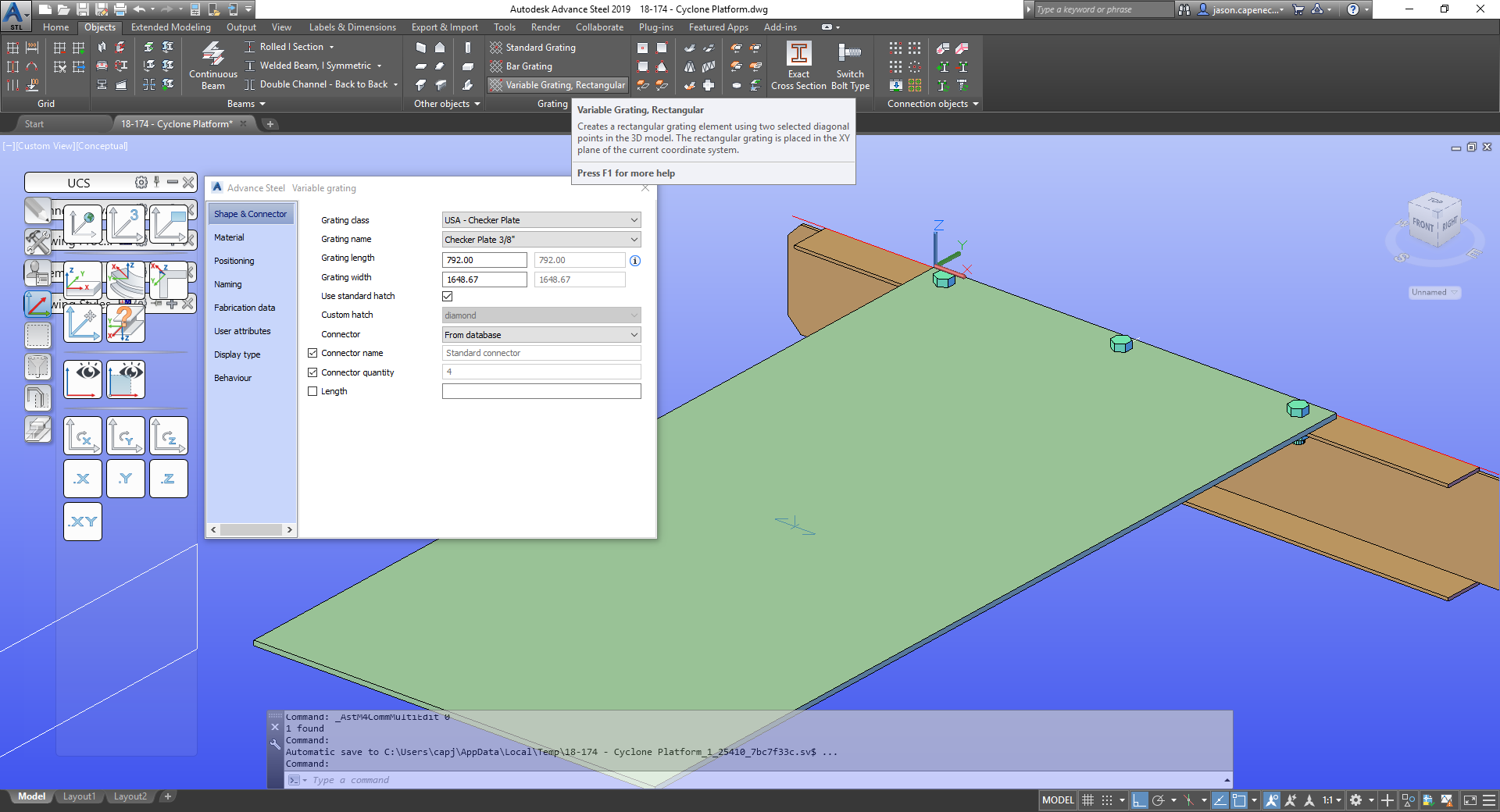Open the Material category in the dialog

click(229, 237)
